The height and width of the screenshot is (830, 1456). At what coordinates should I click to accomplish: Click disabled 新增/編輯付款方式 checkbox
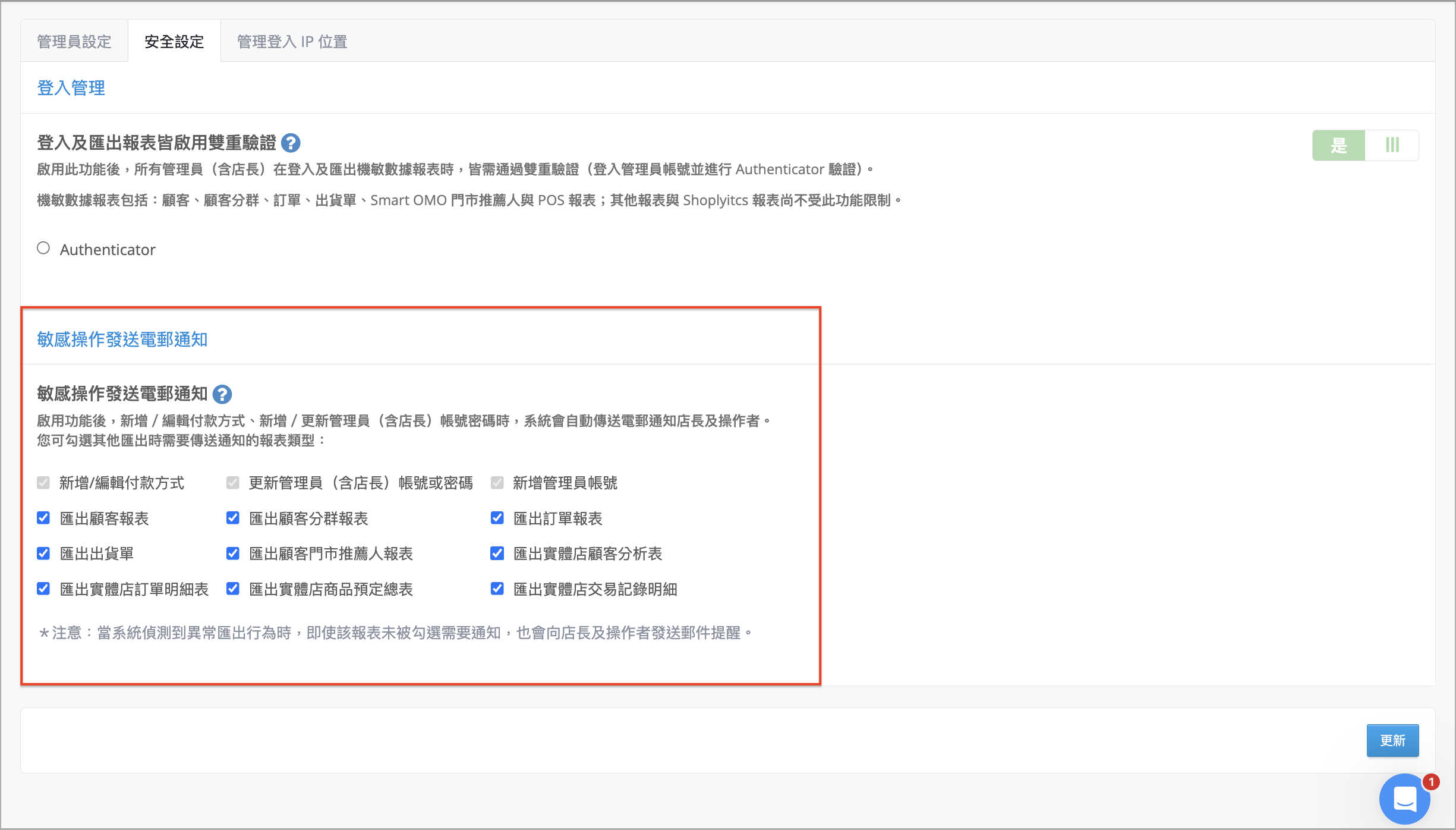pyautogui.click(x=43, y=482)
